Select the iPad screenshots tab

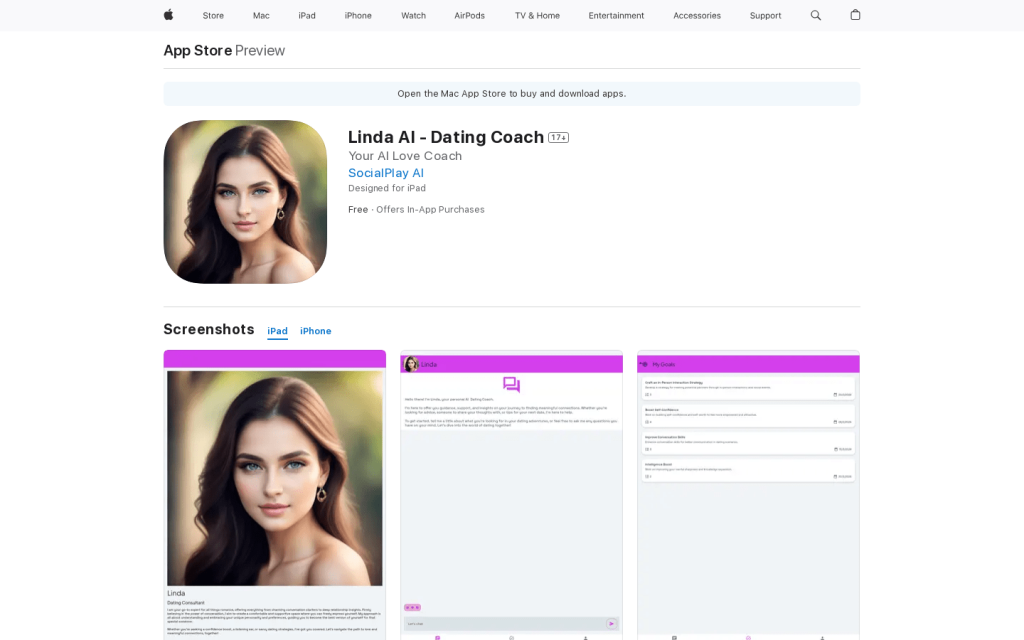click(278, 331)
